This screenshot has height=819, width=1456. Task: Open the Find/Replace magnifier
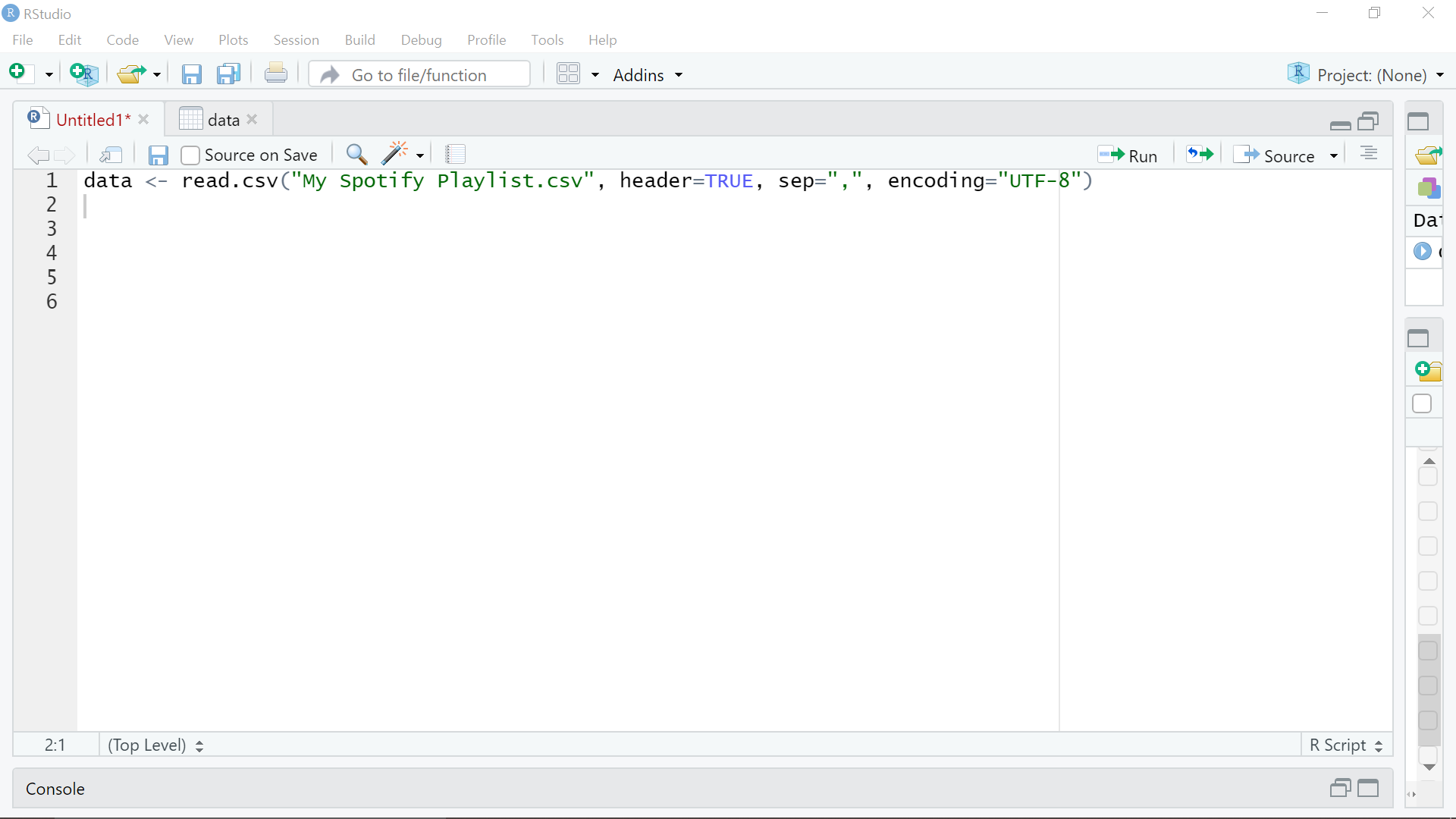click(356, 155)
